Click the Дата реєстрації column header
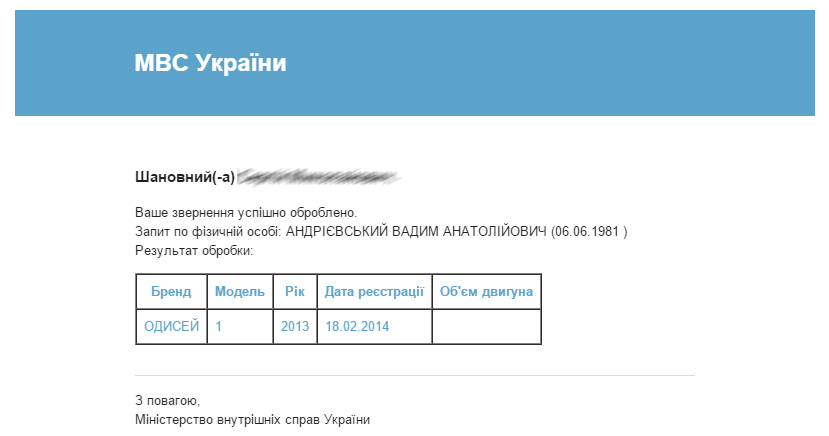The image size is (829, 436). click(x=374, y=292)
